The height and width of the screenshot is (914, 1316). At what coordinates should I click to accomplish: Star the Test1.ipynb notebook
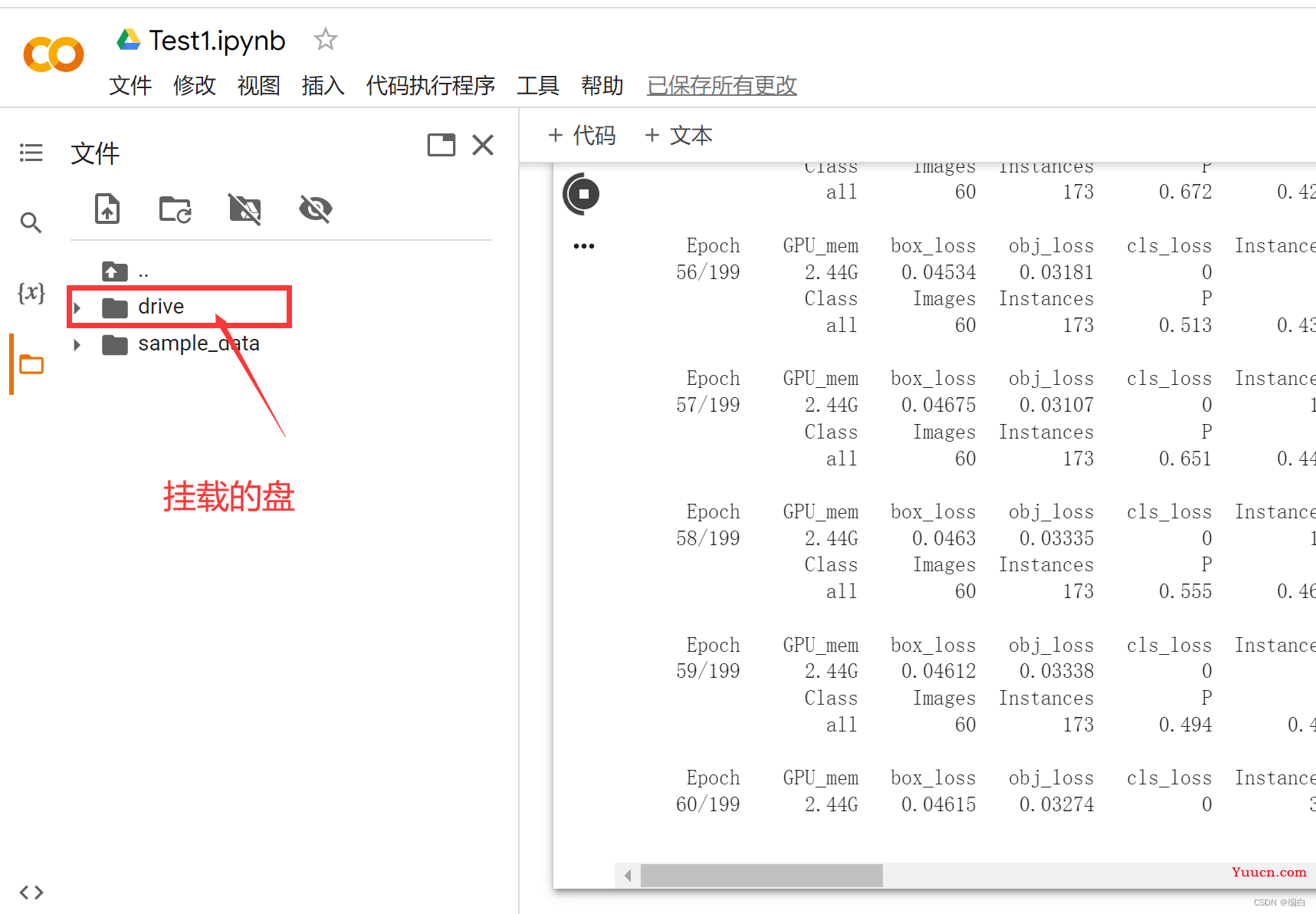[x=326, y=39]
